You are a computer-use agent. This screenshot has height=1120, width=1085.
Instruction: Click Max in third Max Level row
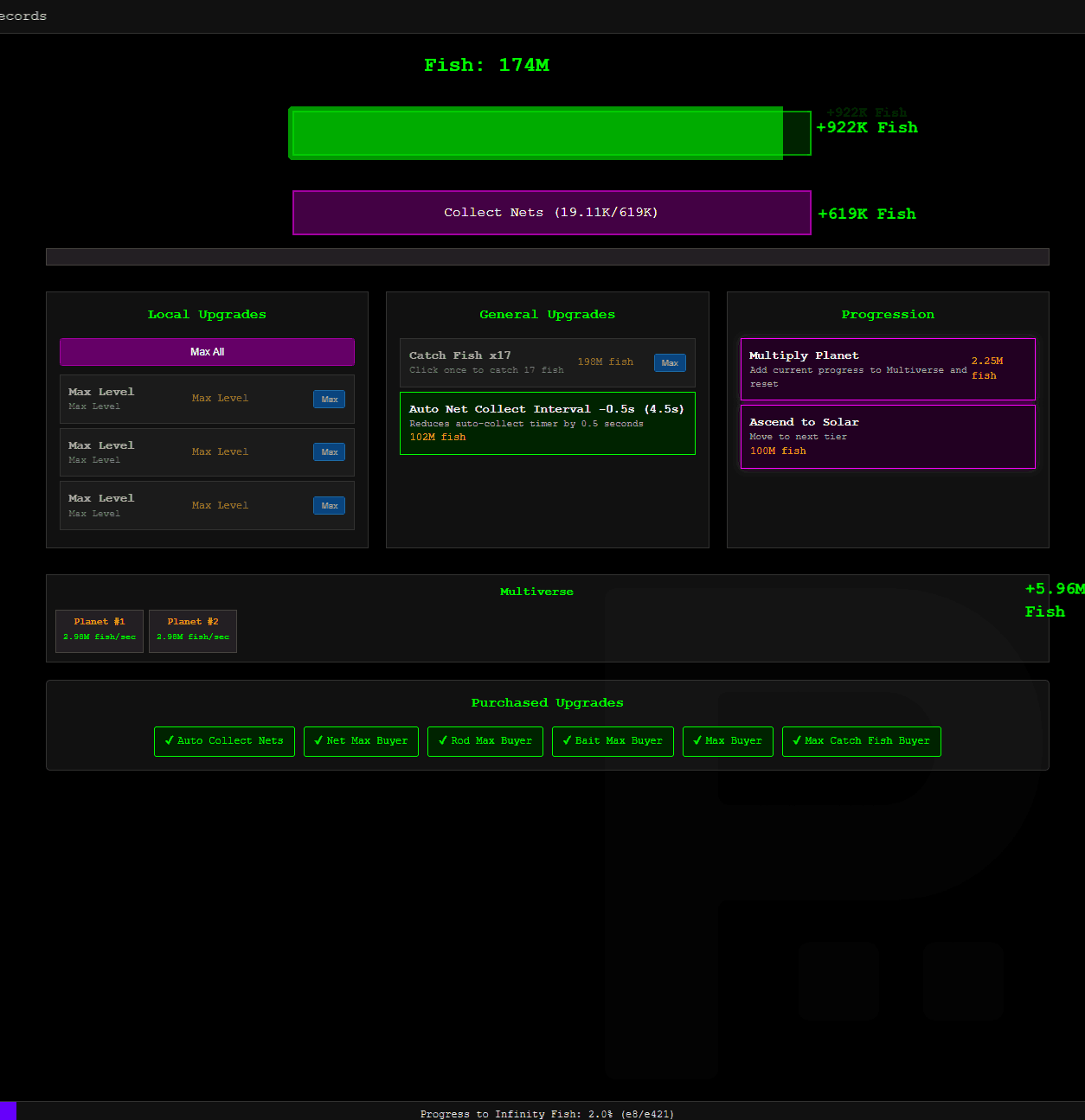point(329,506)
